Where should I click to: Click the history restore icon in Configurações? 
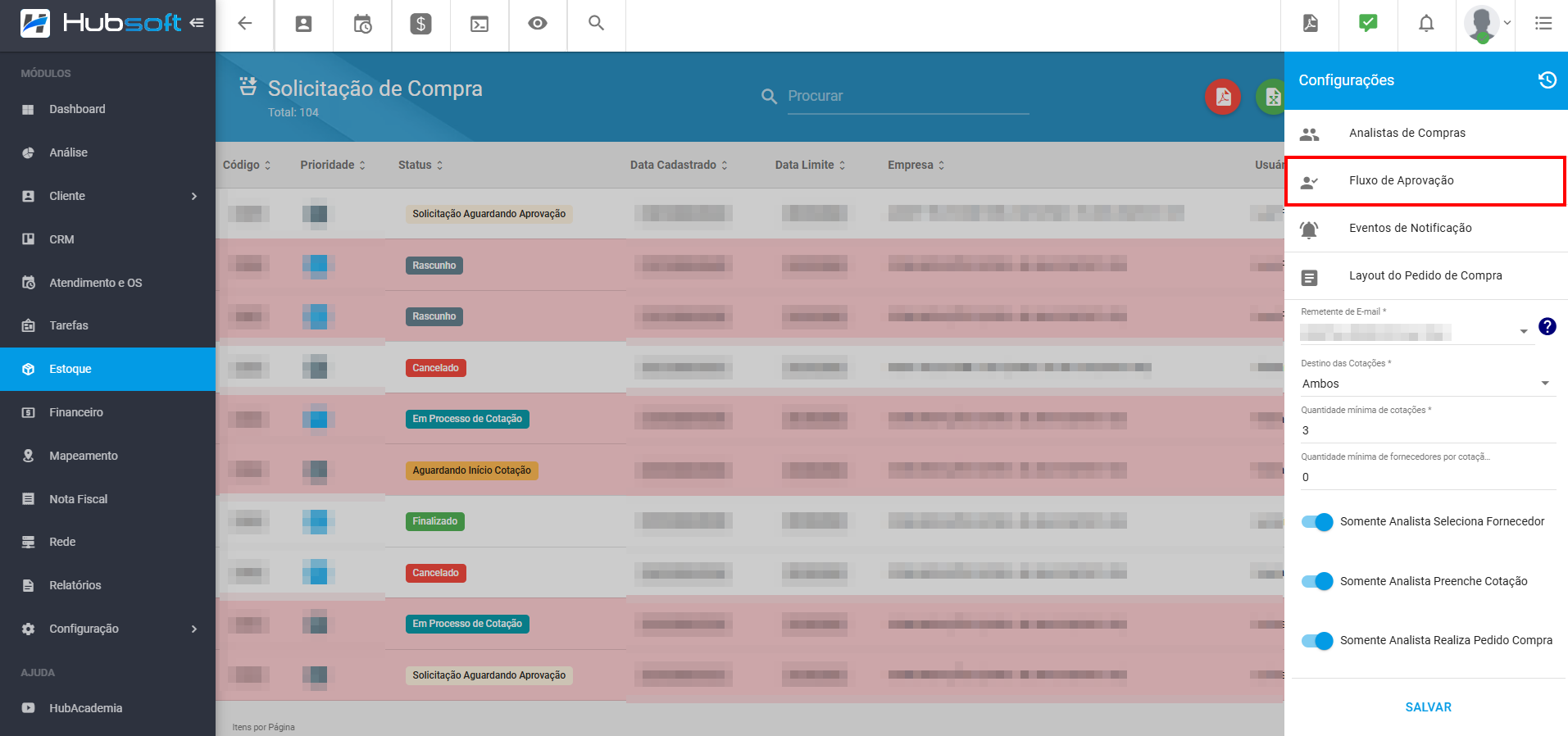(x=1548, y=80)
